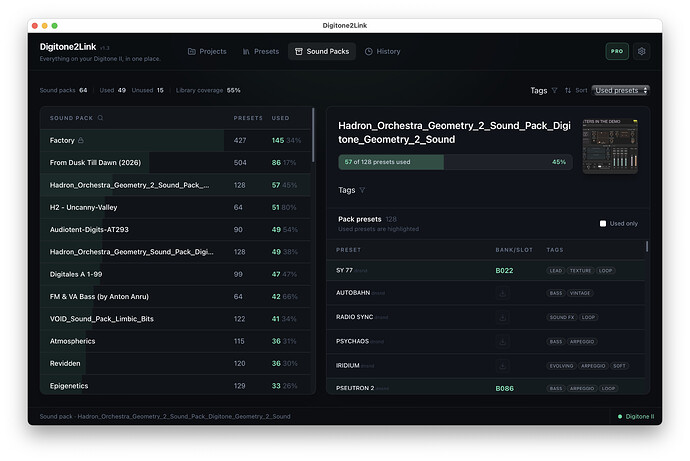The width and height of the screenshot is (690, 461).
Task: Toggle the Used only checkbox
Action: (603, 223)
